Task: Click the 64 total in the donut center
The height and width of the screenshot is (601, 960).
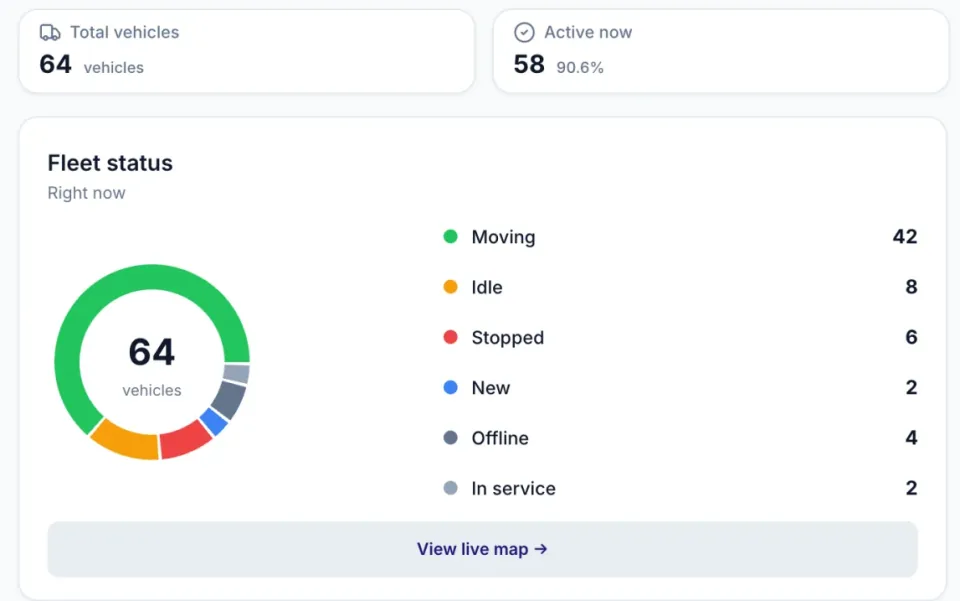Action: [x=152, y=352]
